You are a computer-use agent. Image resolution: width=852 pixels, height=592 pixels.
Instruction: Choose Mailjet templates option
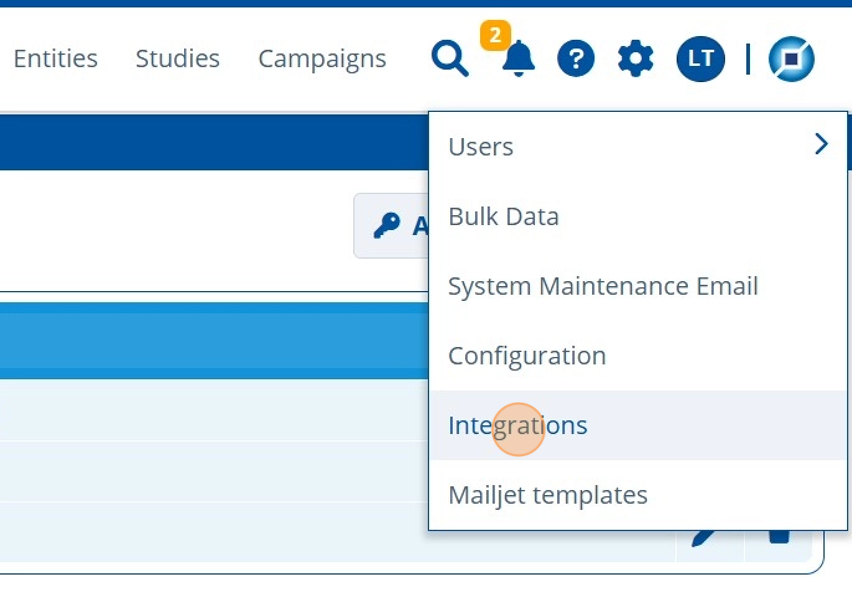point(548,495)
